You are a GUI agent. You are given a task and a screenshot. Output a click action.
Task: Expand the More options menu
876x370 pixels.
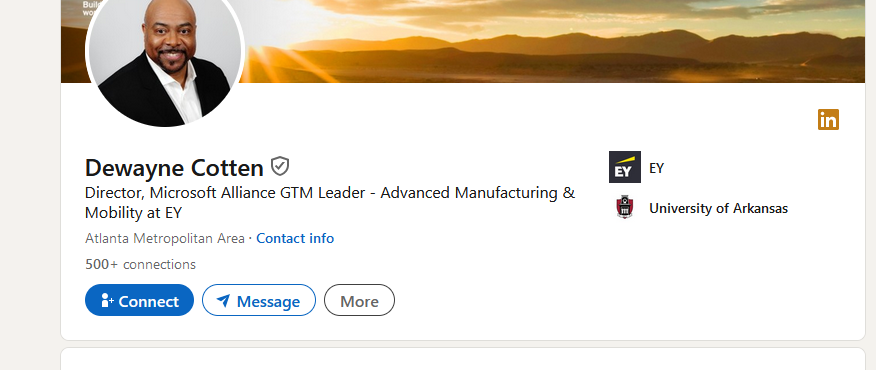coord(359,300)
